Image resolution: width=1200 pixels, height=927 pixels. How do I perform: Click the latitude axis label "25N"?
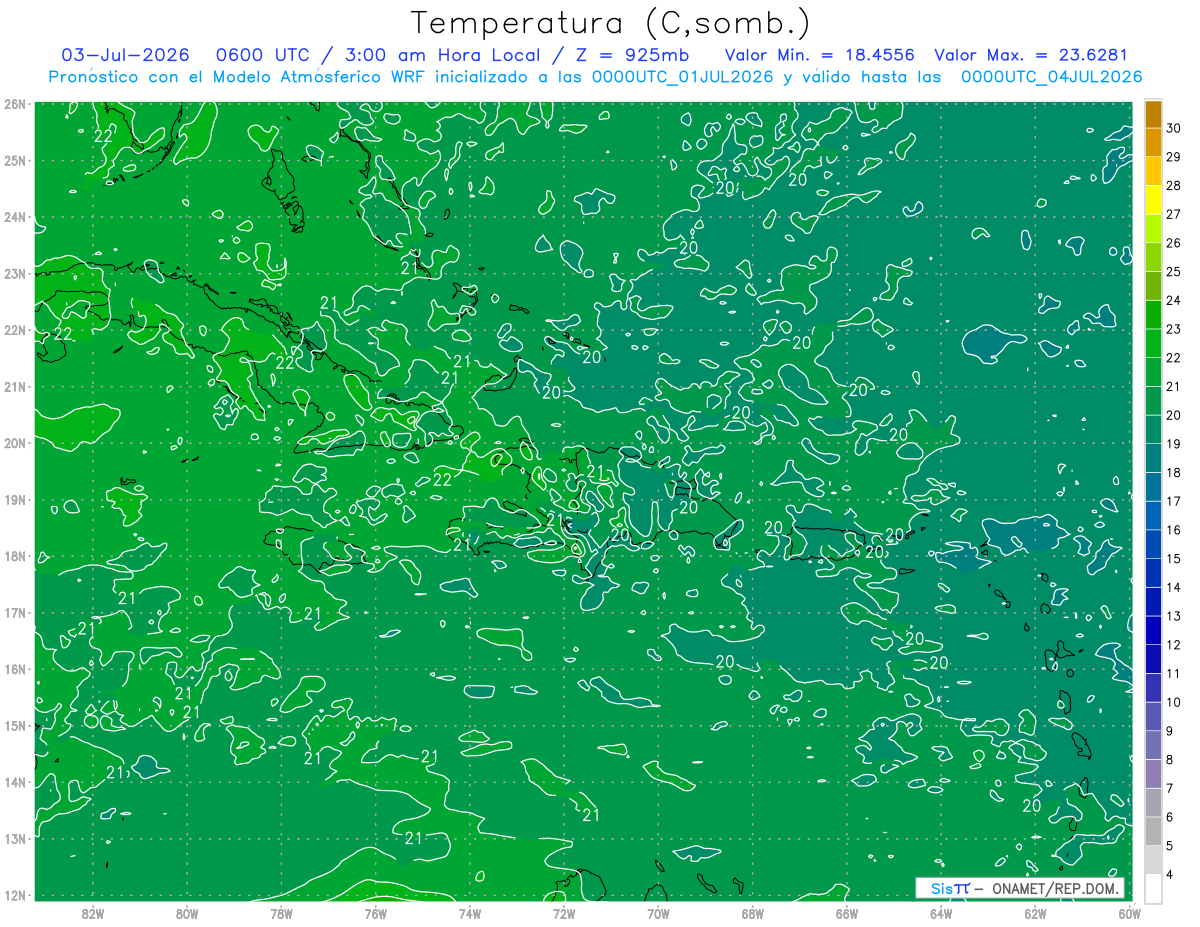[15, 160]
